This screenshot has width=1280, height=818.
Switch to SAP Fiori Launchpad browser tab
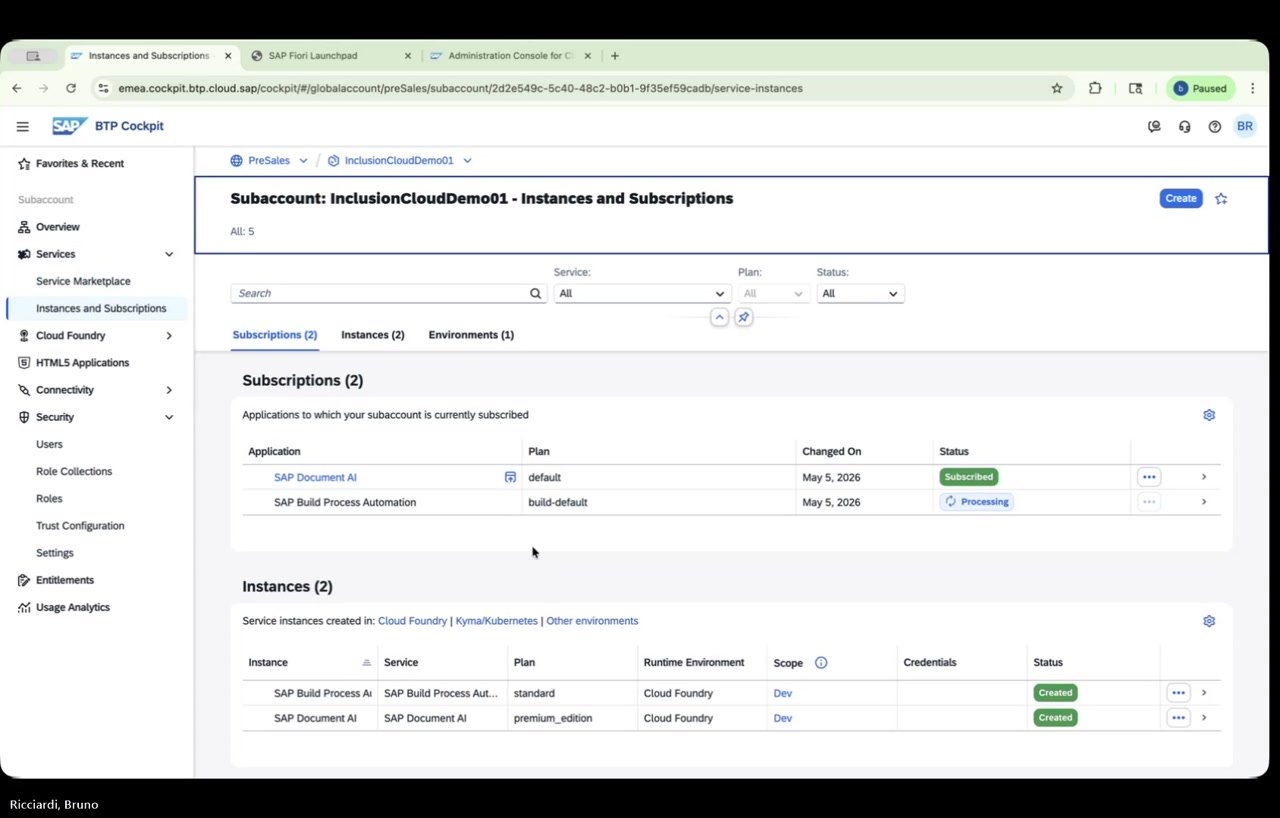pos(330,56)
